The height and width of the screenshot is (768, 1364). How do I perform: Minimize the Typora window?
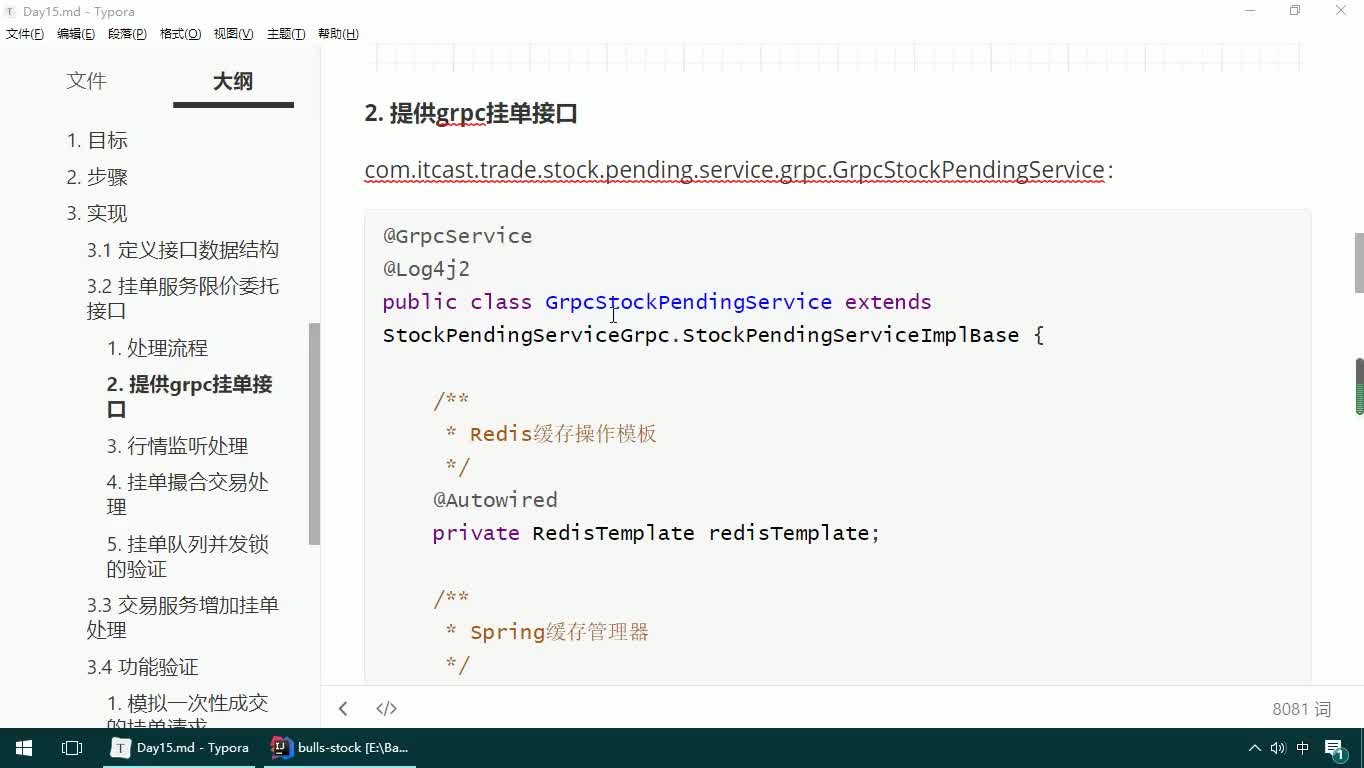click(x=1250, y=11)
